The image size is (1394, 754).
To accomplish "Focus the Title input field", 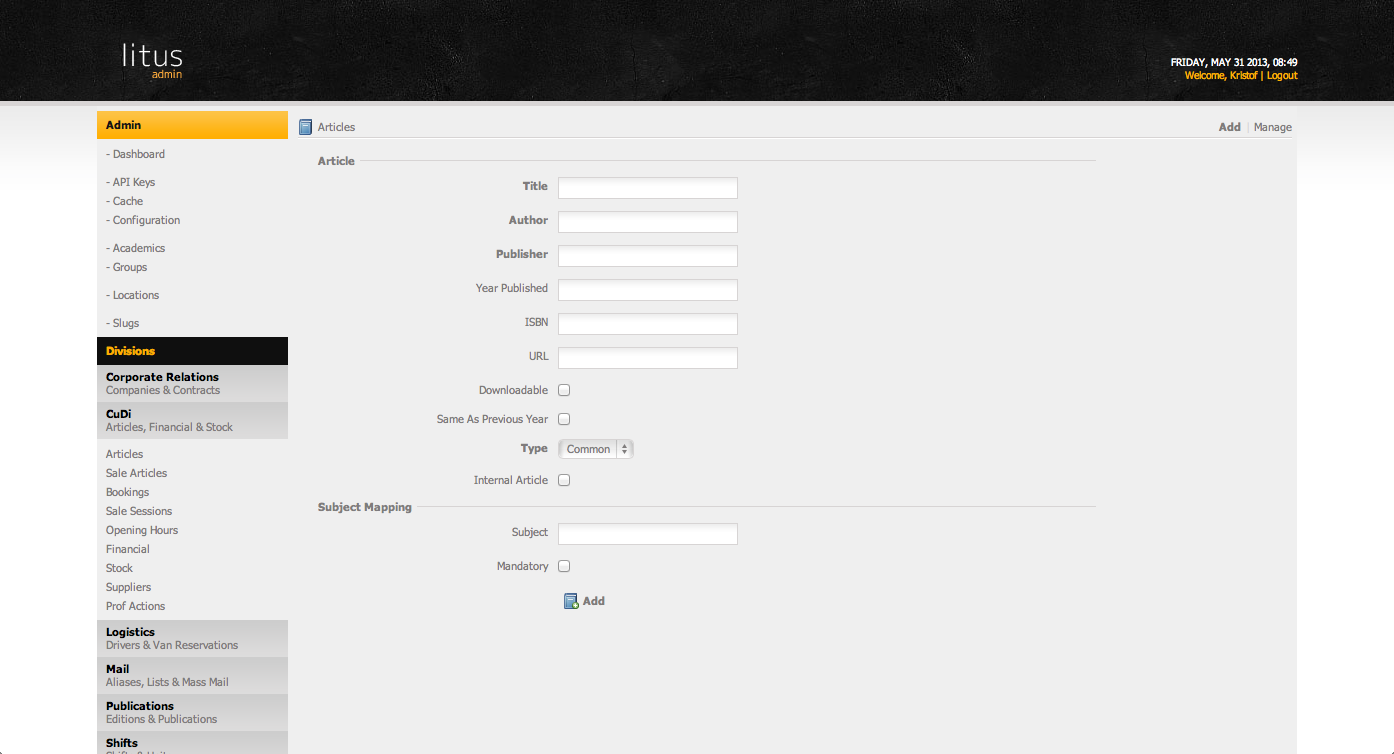I will coord(648,188).
